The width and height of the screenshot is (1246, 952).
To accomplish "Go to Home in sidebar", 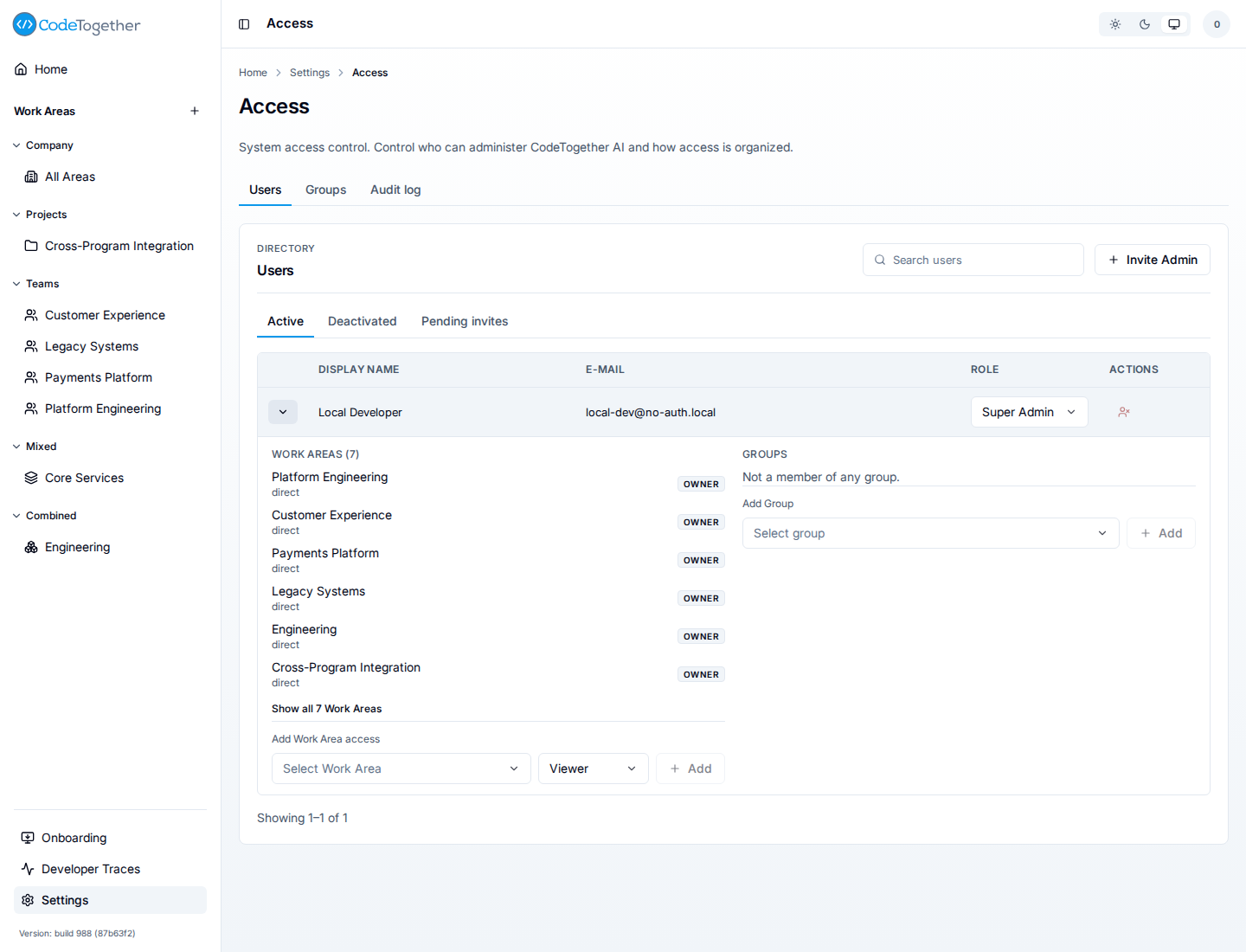I will coord(110,69).
